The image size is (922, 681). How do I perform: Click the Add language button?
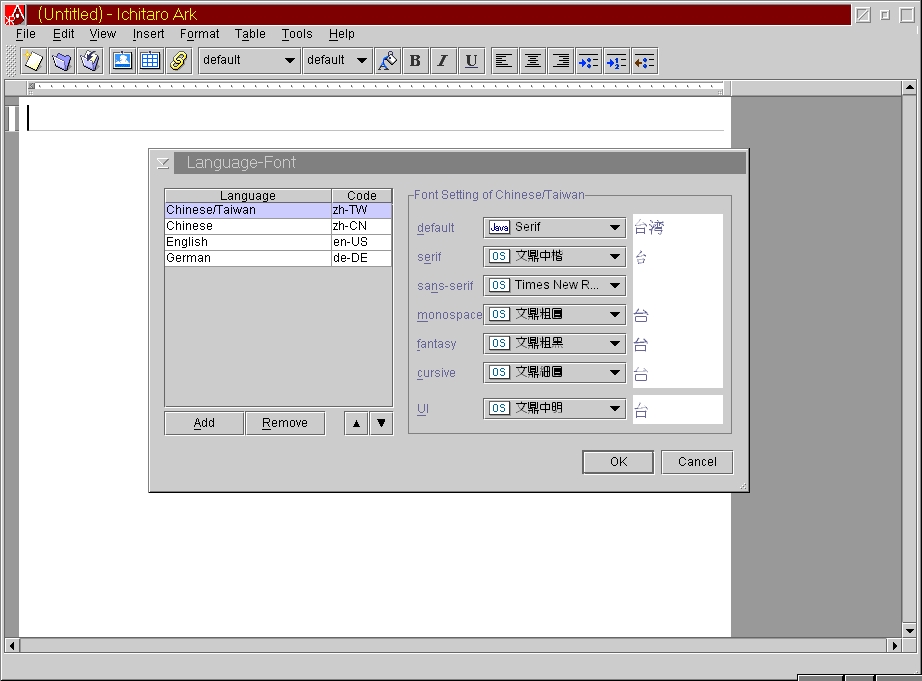[x=204, y=423]
